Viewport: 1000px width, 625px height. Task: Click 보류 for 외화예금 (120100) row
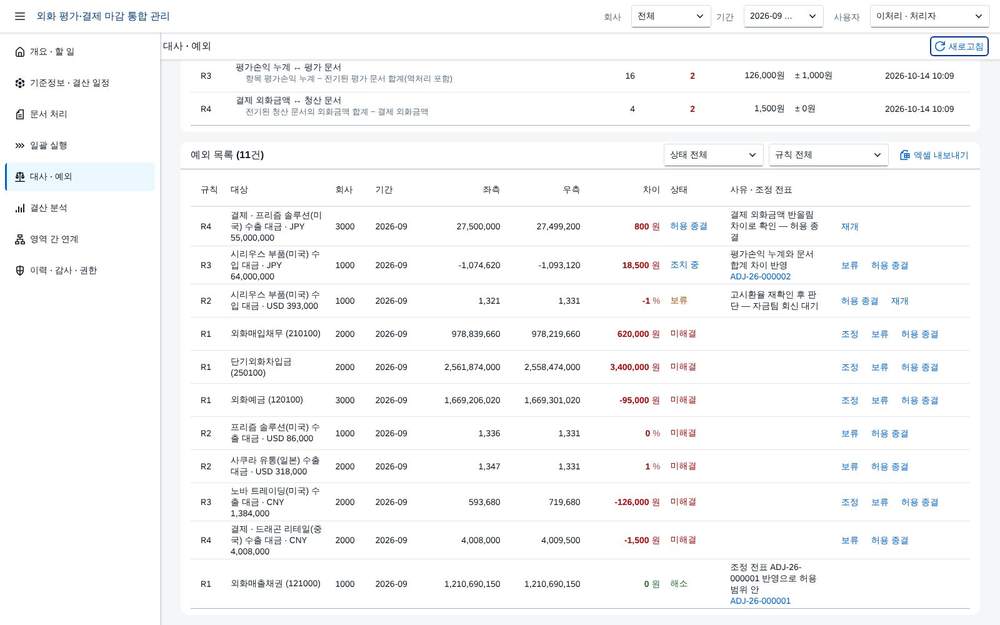point(879,401)
